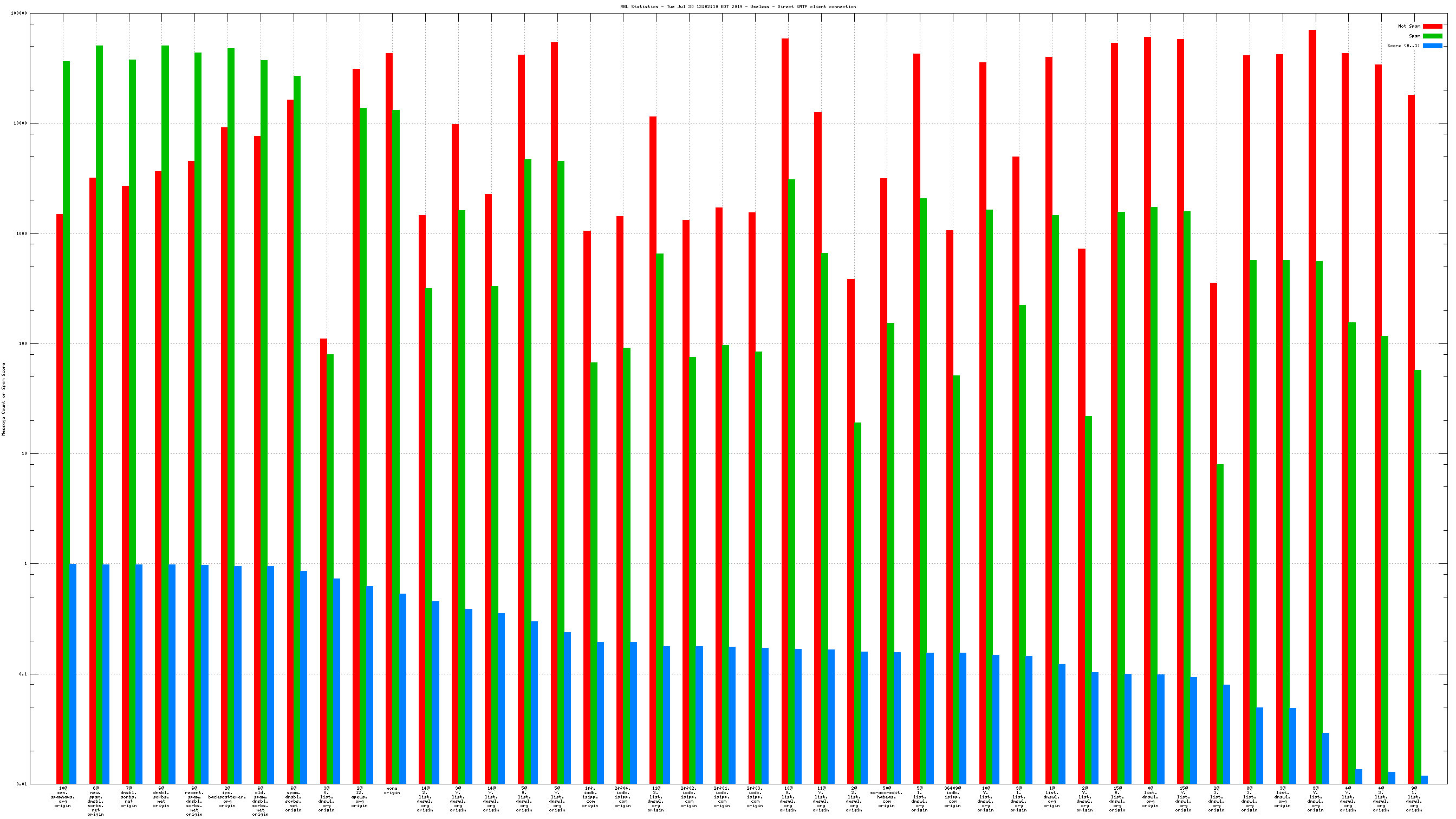Screen dimensions: 1456x819
Task: Click the ips.backscatterer.org x-axis label
Action: tap(227, 796)
